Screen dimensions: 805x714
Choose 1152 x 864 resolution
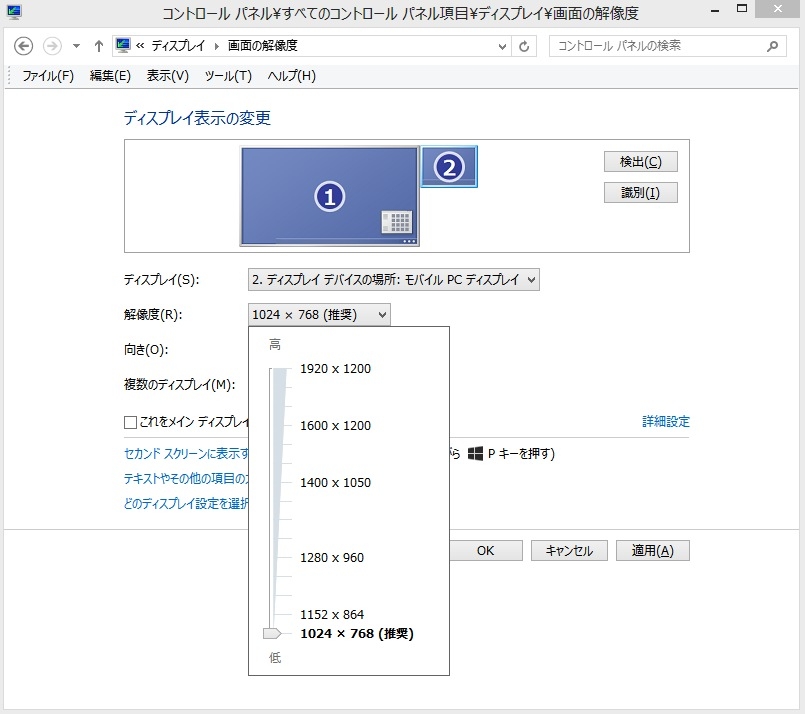click(332, 614)
